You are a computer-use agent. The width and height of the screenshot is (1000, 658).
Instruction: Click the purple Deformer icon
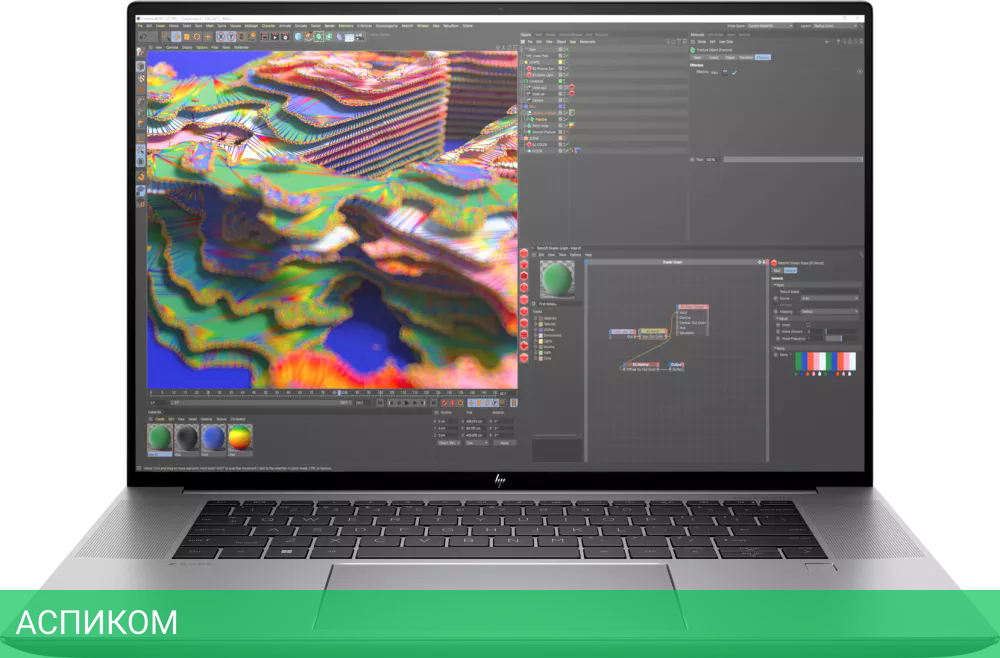point(339,36)
